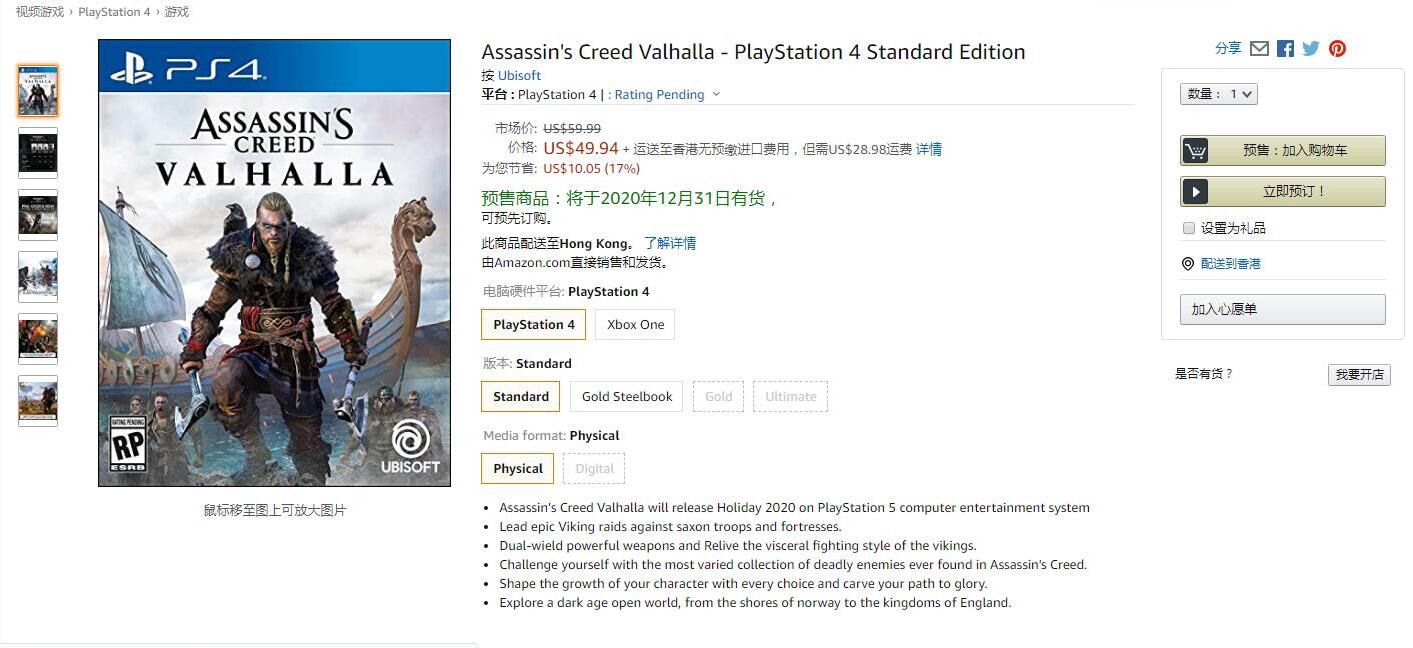Open the 游戏 breadcrumb category
Screen dimensions: 1413x648
(x=177, y=12)
